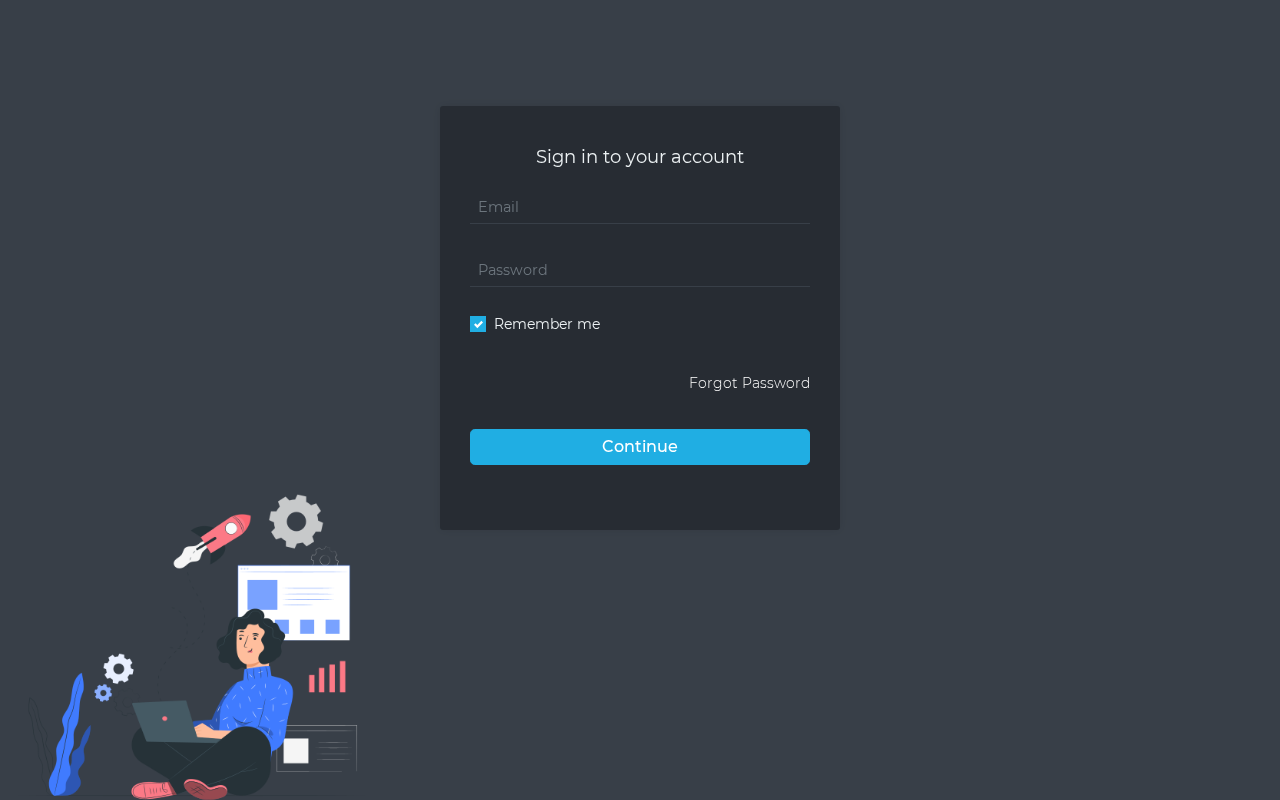Click the pink bar chart graphic

point(328,677)
